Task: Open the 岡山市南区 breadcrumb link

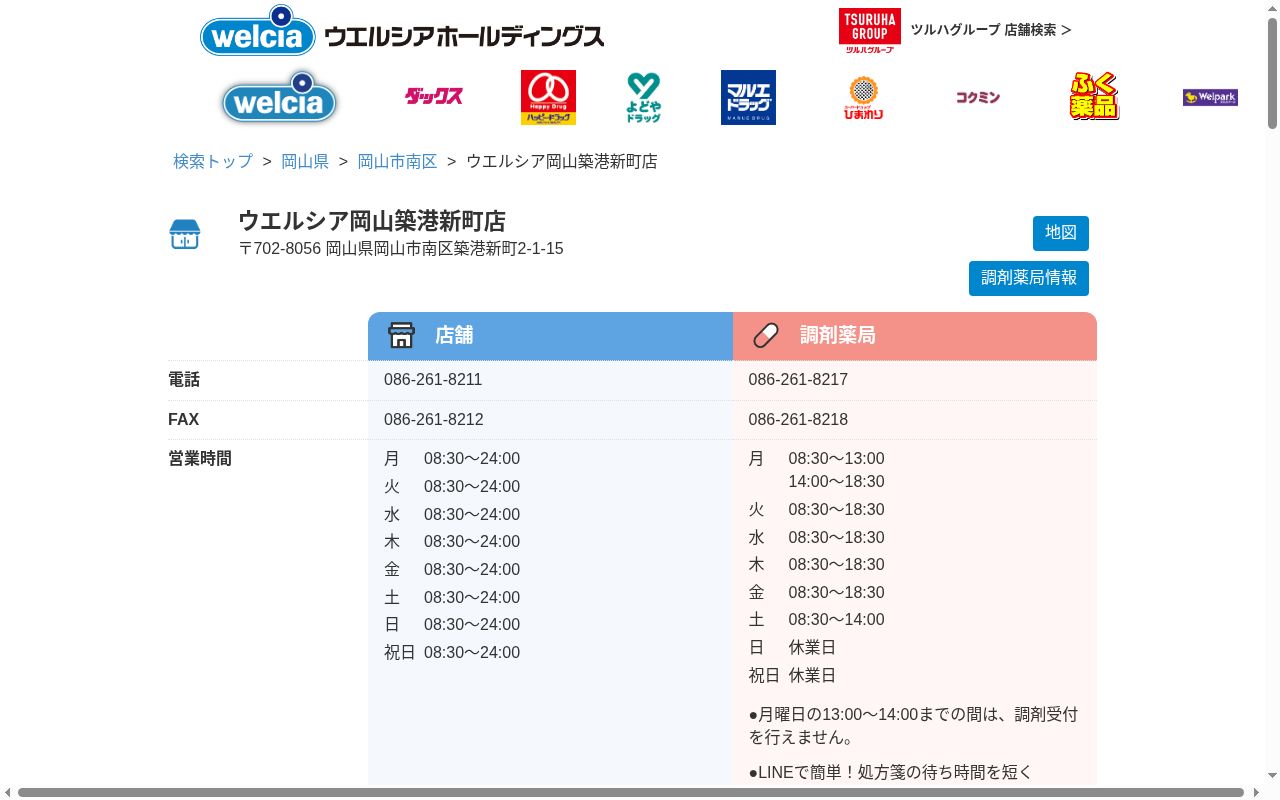Action: (x=397, y=161)
